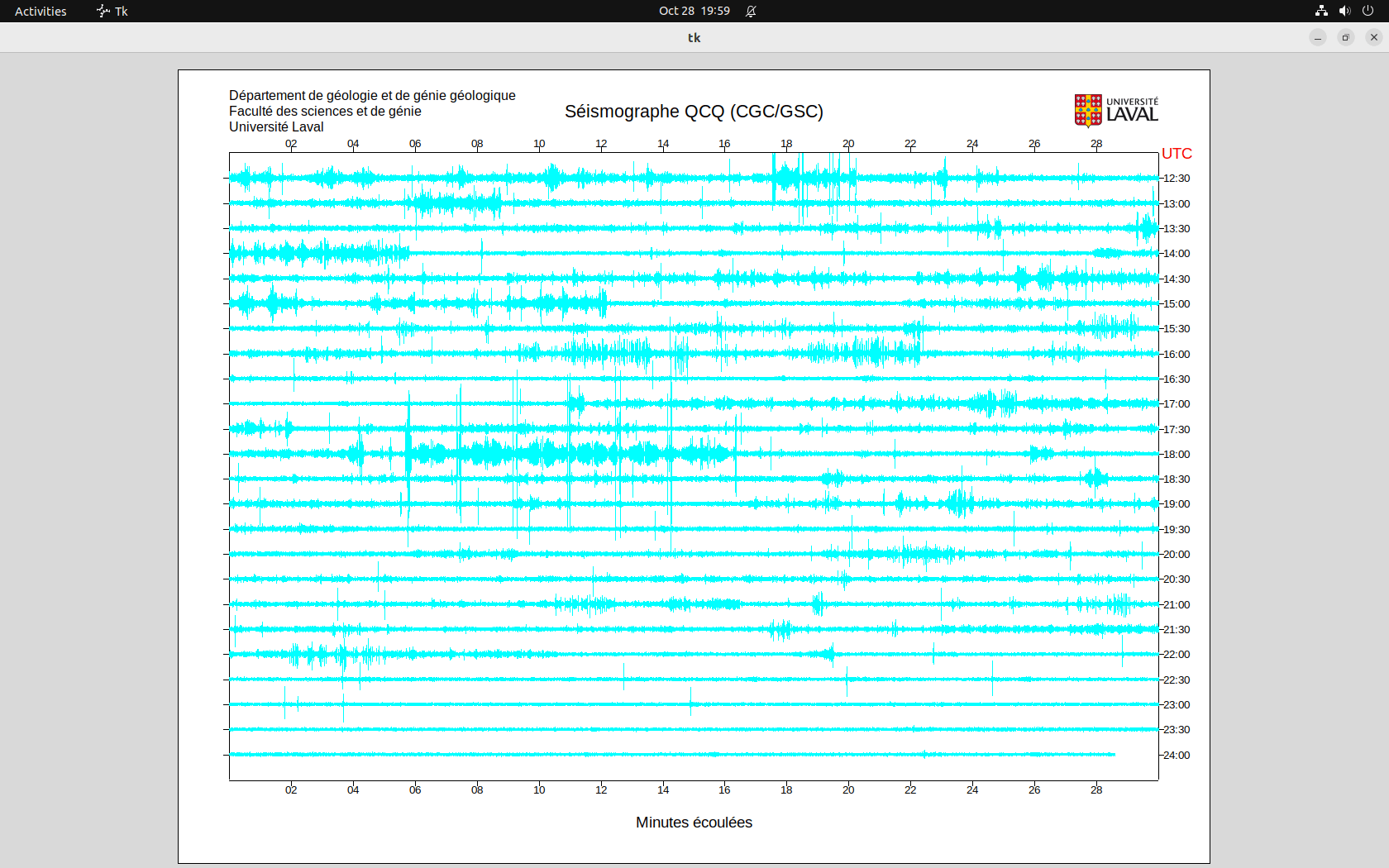Click the Faculté des sciences et de génie line

pyautogui.click(x=325, y=112)
